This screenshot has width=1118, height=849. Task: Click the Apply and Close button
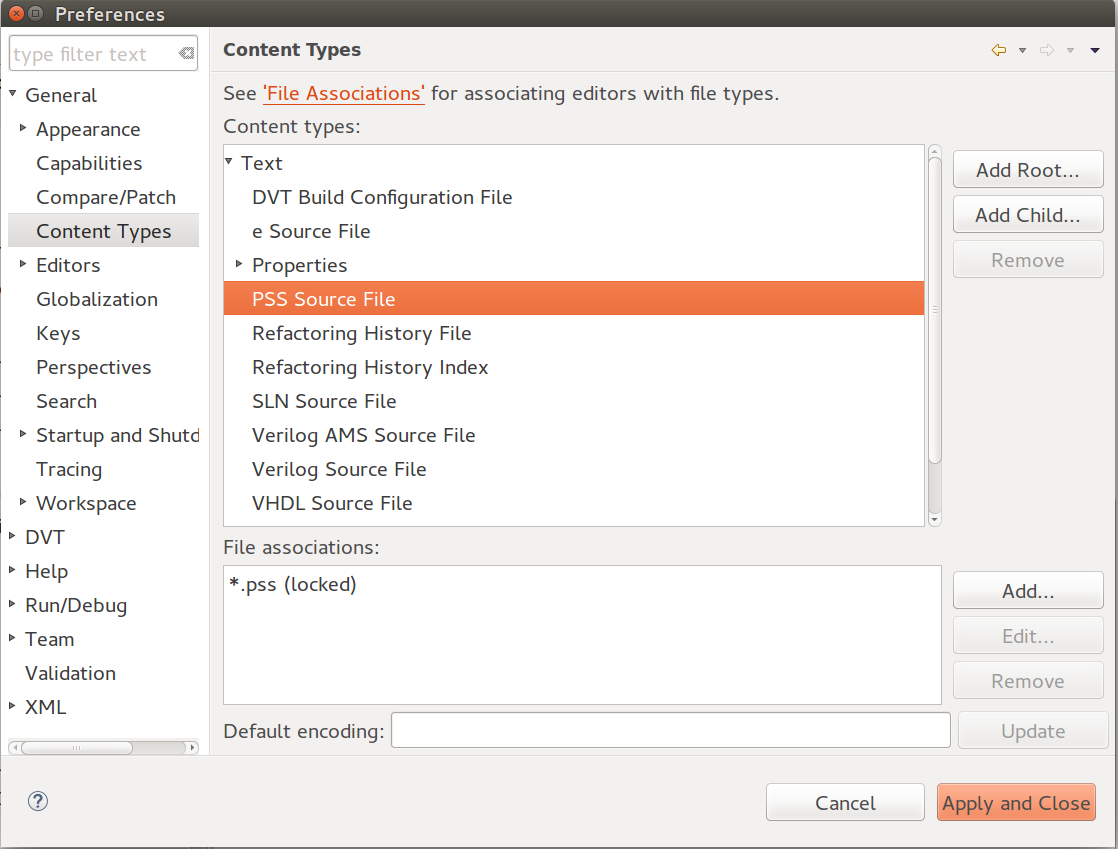(x=1016, y=802)
